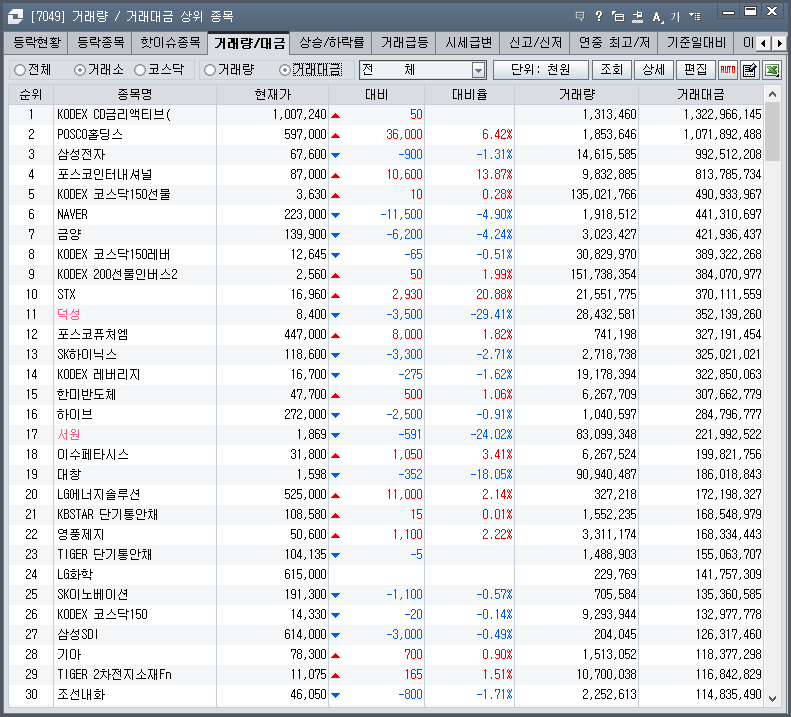Select the pink 서원 stock name
Image resolution: width=791 pixels, height=717 pixels.
point(69,434)
